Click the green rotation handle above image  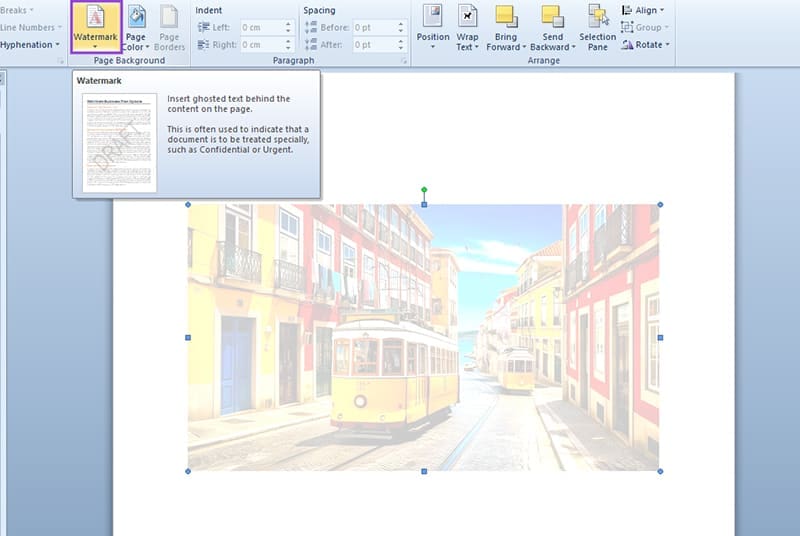[424, 189]
